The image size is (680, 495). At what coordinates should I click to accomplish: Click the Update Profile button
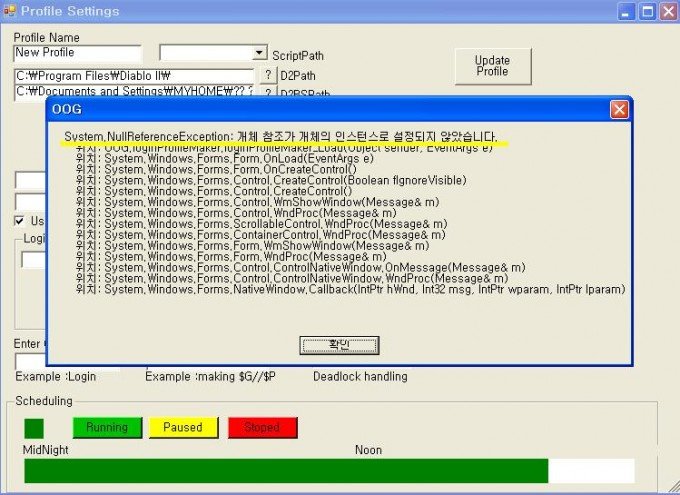point(493,66)
